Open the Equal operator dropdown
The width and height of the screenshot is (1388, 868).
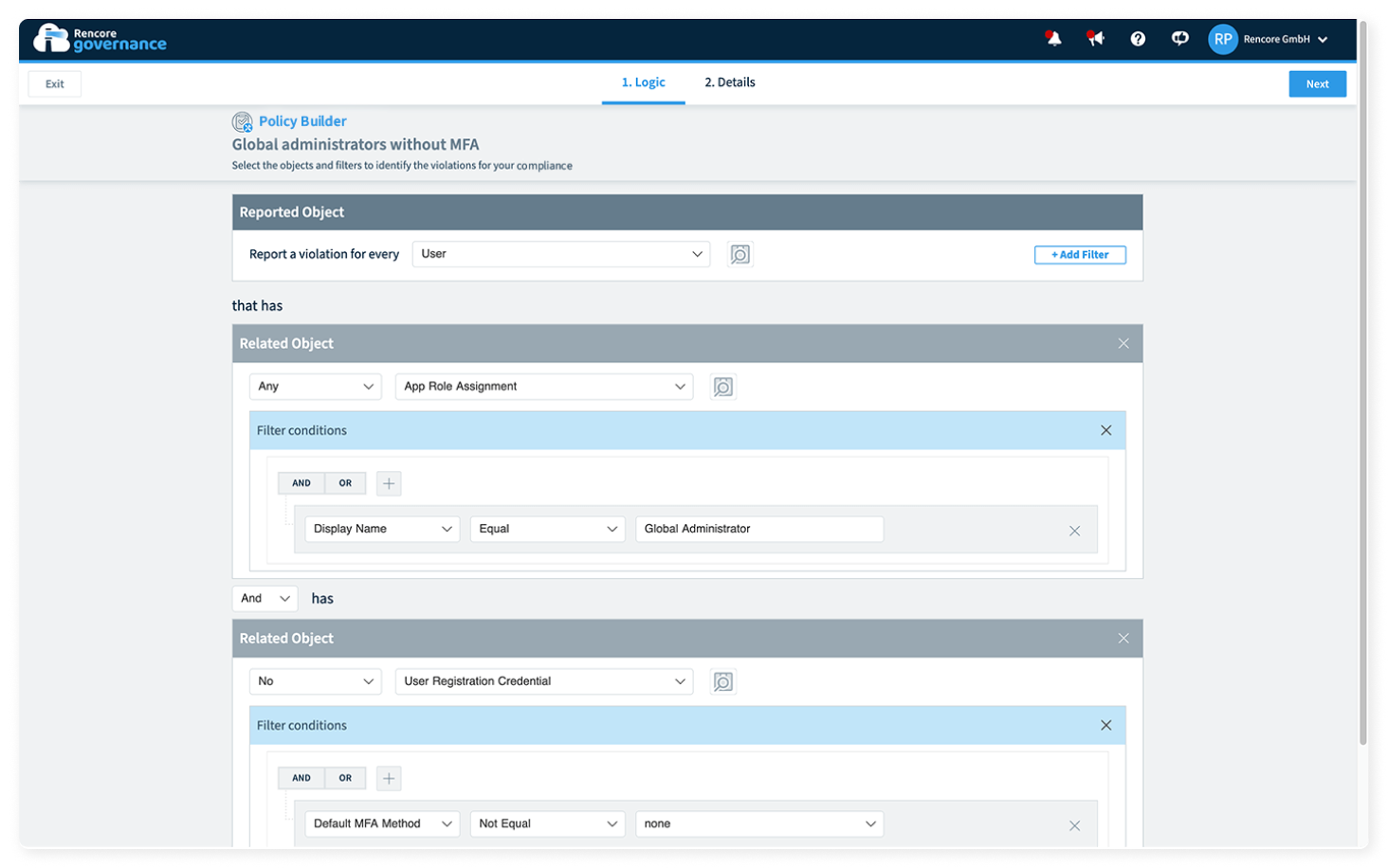[x=547, y=529]
